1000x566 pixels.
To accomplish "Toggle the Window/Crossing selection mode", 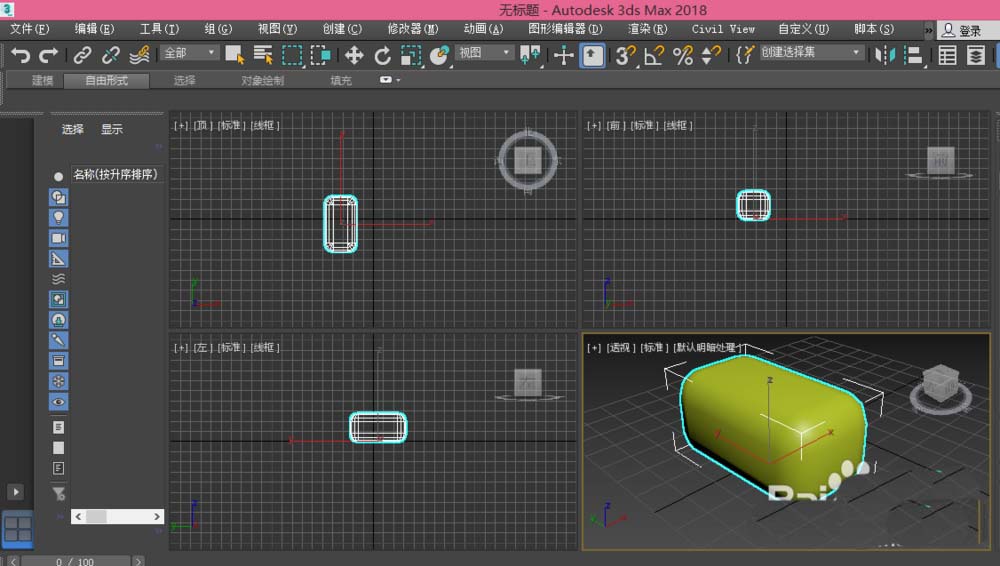I will [320, 56].
